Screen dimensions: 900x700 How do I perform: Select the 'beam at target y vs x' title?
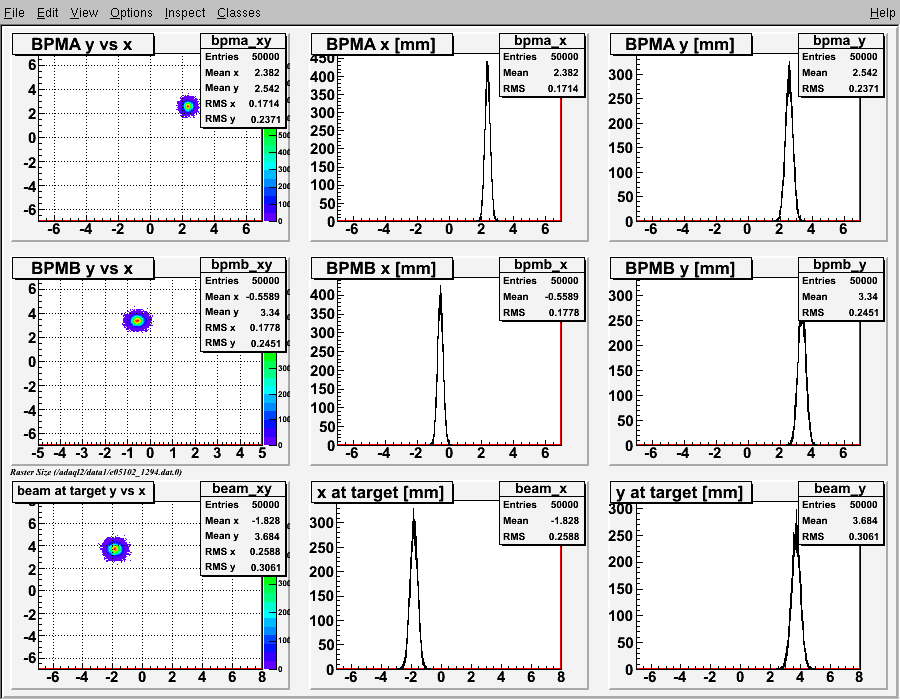(x=83, y=491)
